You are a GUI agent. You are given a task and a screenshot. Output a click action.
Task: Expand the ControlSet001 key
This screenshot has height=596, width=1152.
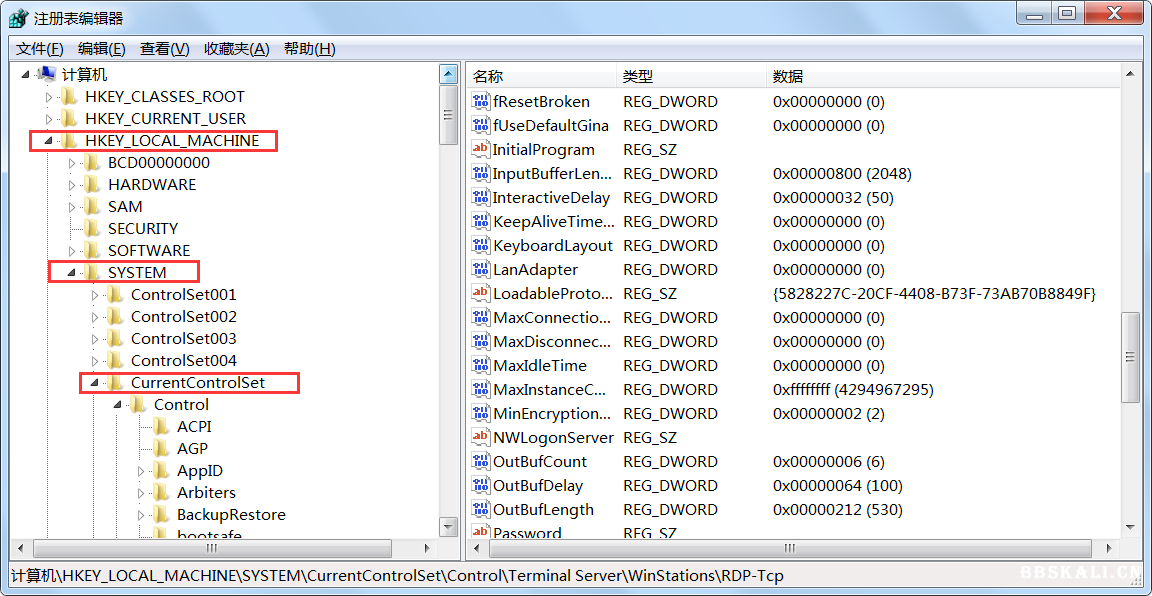click(x=95, y=295)
